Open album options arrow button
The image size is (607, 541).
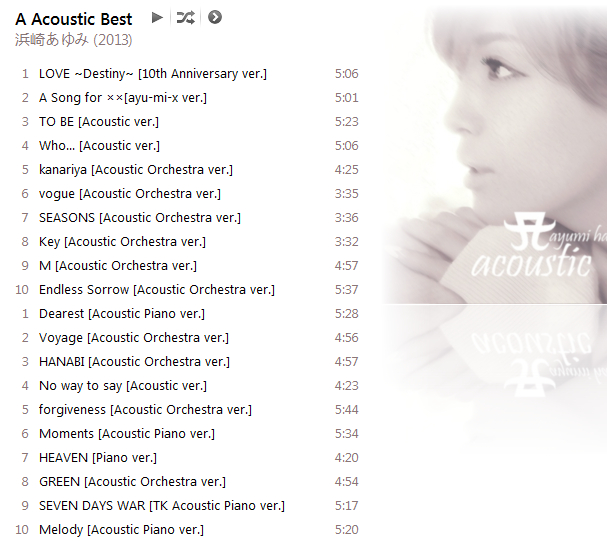coord(215,17)
